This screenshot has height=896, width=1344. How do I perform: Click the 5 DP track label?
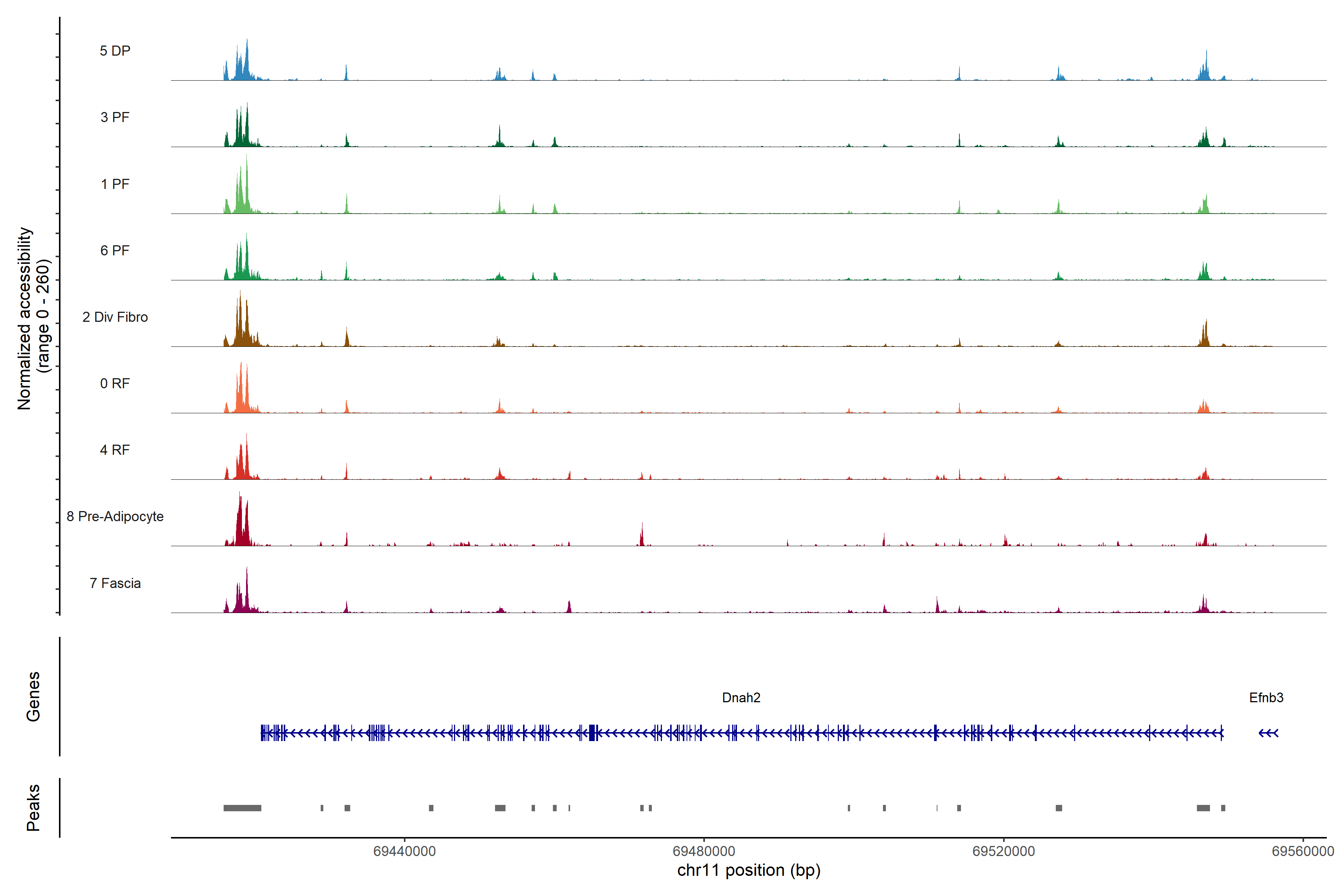115,51
